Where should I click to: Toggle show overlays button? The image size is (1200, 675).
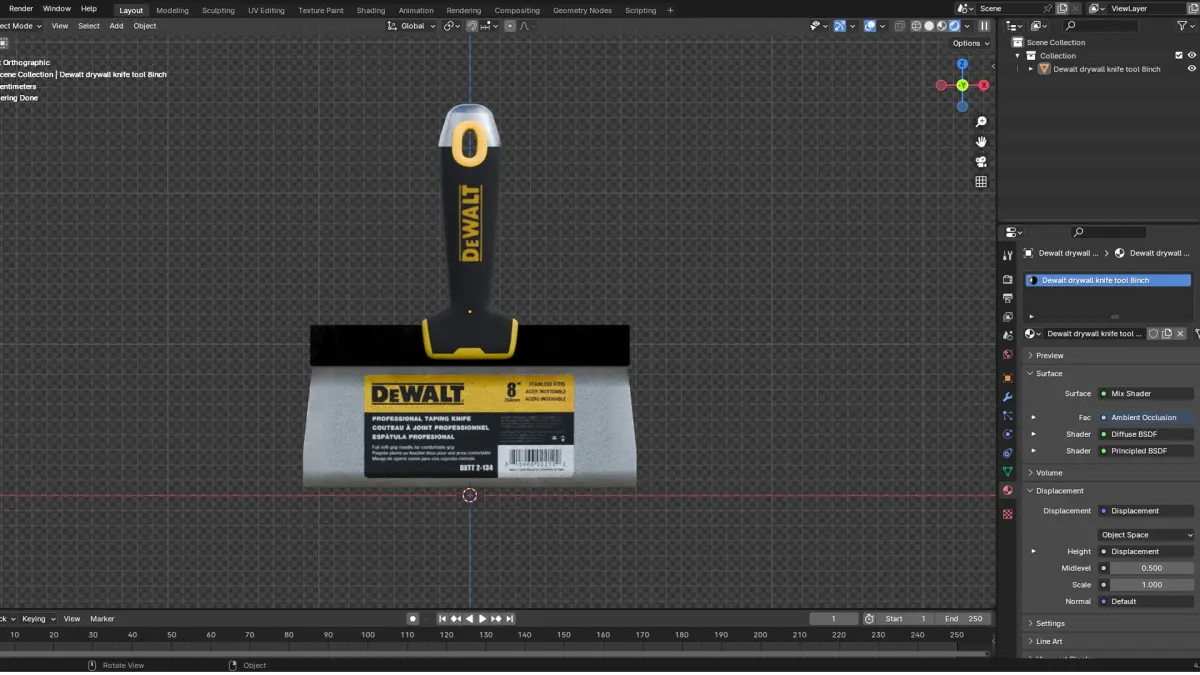click(870, 26)
